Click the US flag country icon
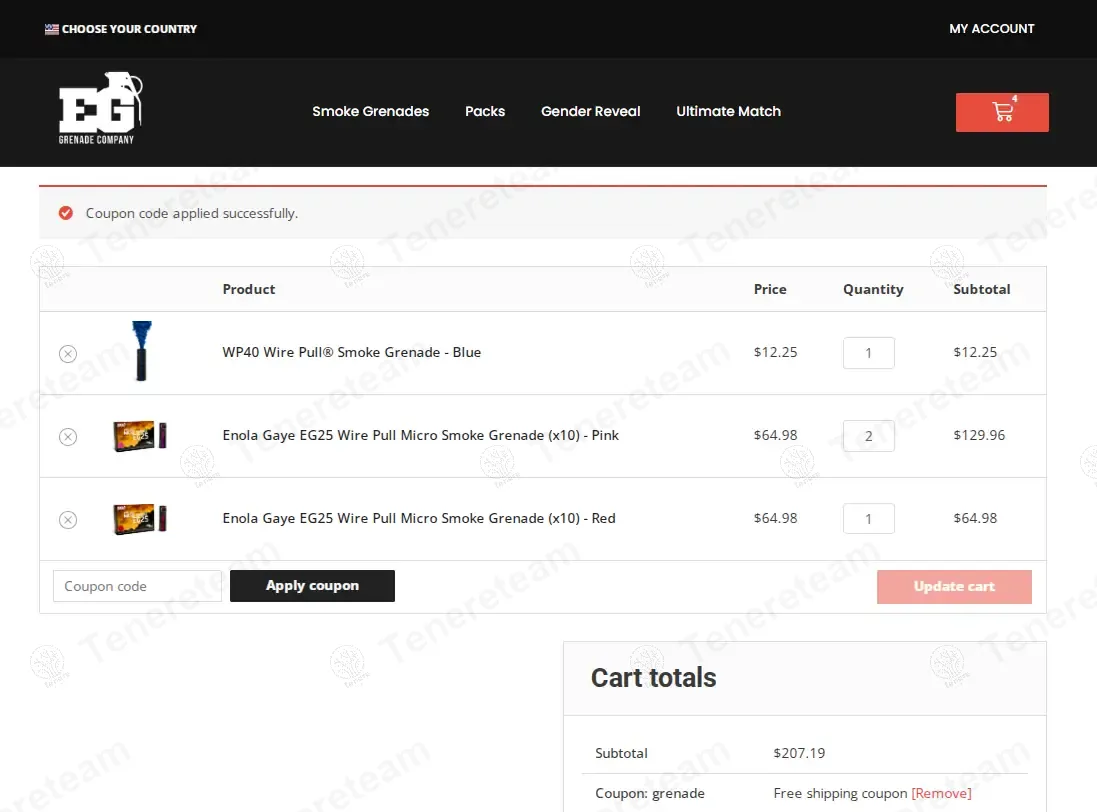The height and width of the screenshot is (812, 1097). pyautogui.click(x=51, y=29)
